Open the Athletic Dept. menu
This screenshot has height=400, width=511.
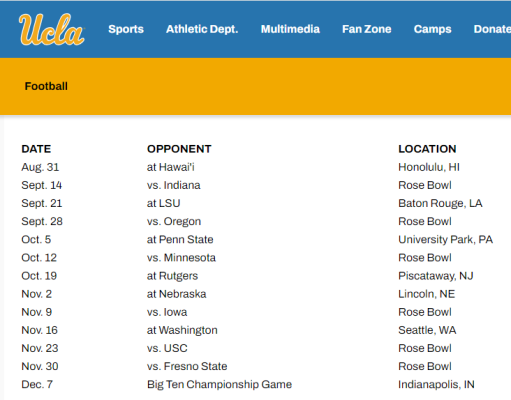(x=202, y=29)
